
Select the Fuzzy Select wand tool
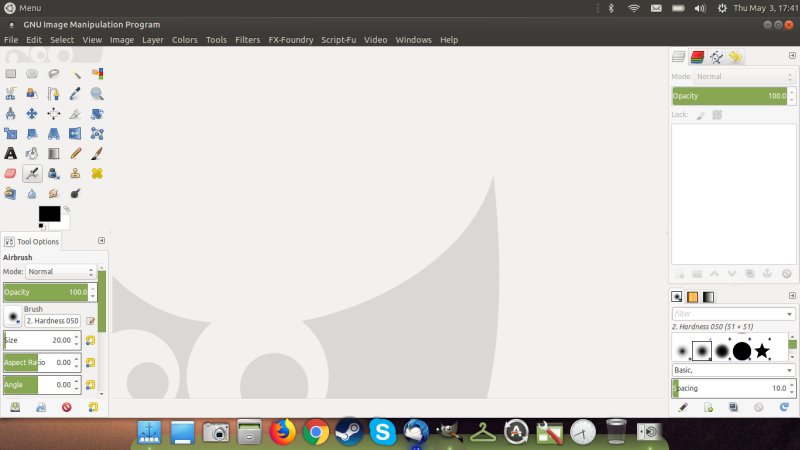(x=76, y=74)
